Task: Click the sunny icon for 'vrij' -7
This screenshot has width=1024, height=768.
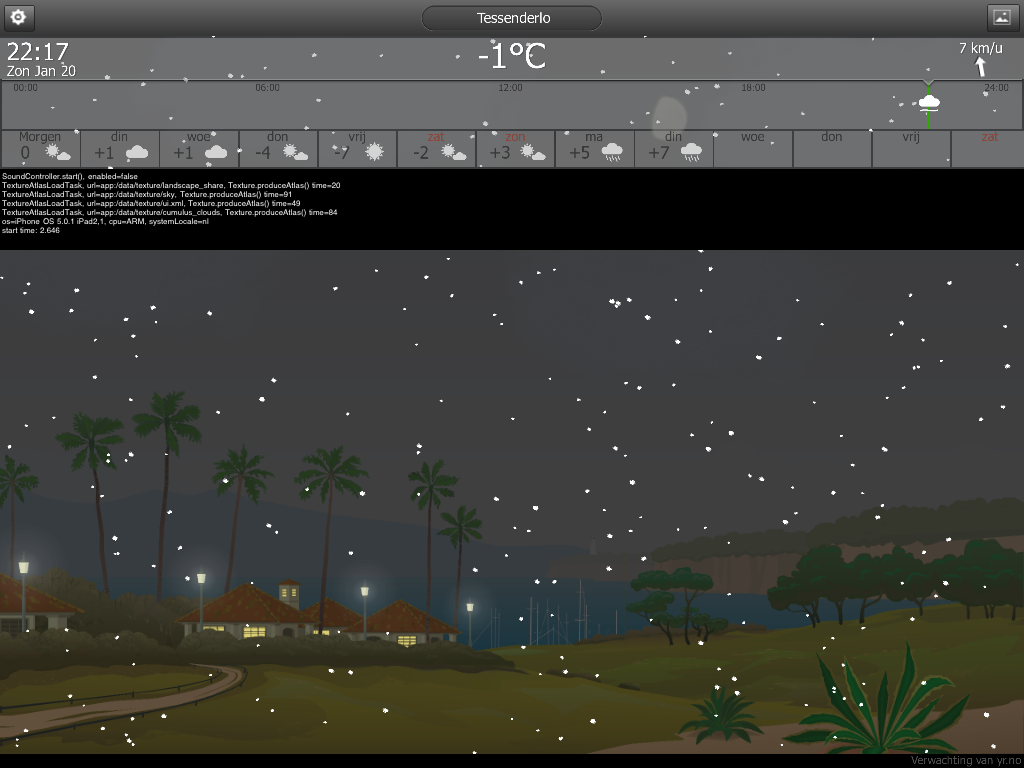Action: 374,152
